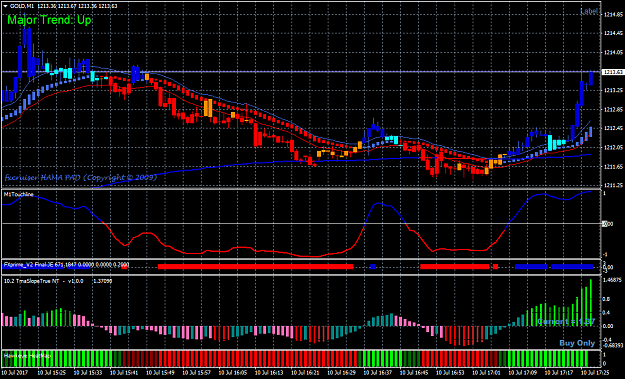Click the 1214.45 price scale value
The image size is (625, 379).
pos(613,33)
